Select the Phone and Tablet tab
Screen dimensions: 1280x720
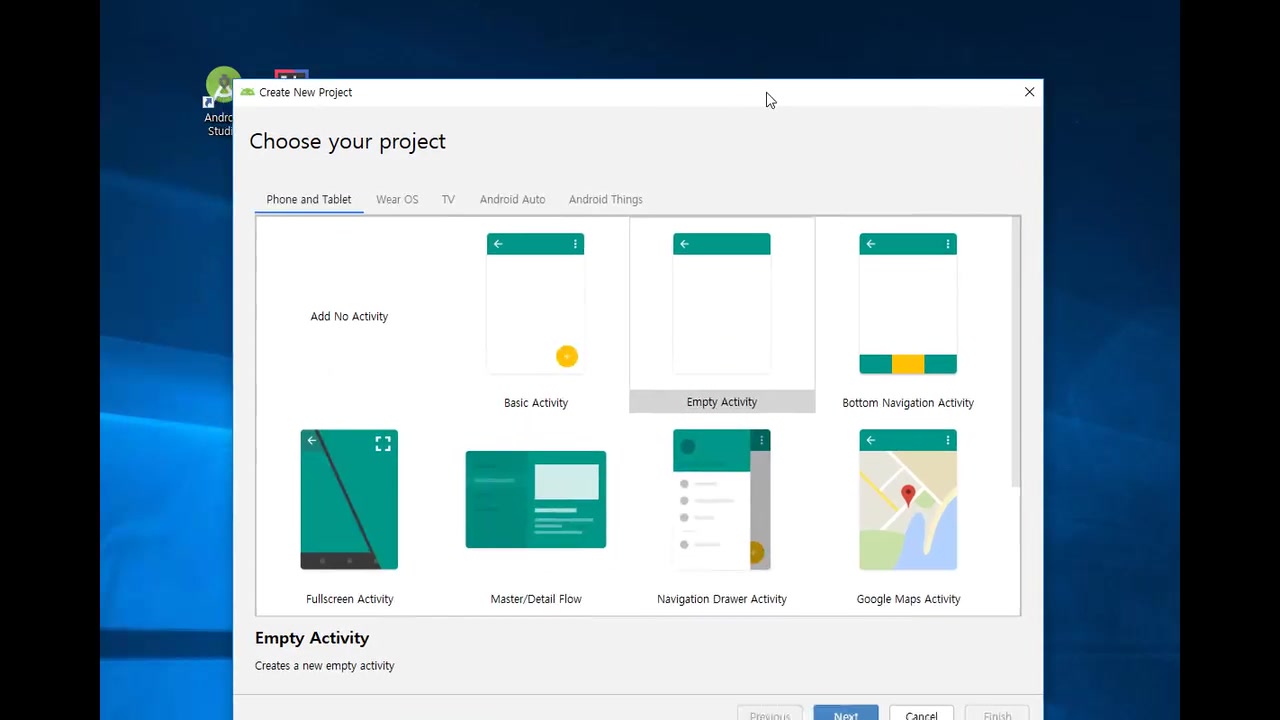(308, 199)
